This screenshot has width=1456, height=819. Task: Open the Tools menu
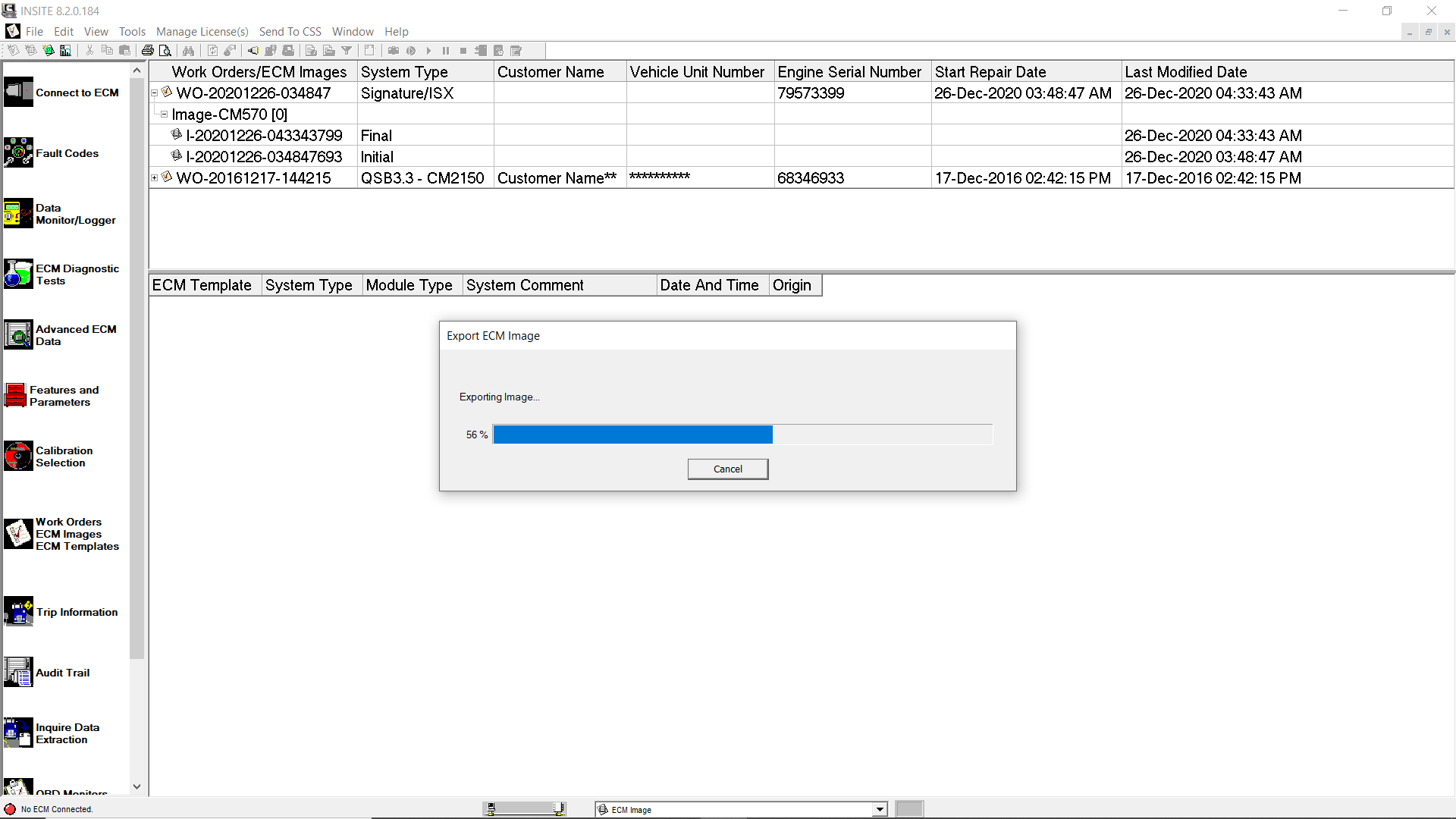pyautogui.click(x=132, y=31)
